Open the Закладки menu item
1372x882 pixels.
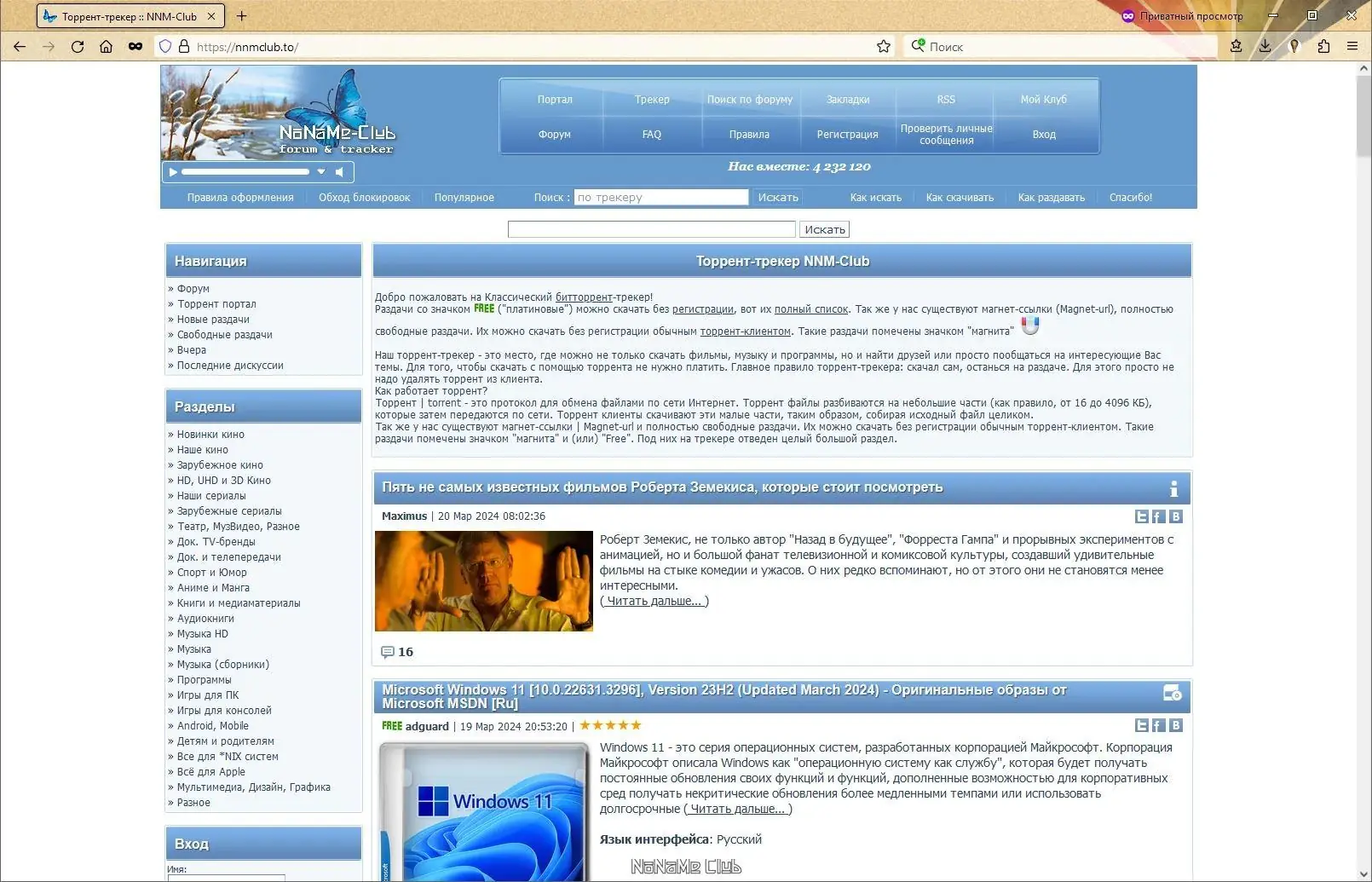pyautogui.click(x=848, y=100)
